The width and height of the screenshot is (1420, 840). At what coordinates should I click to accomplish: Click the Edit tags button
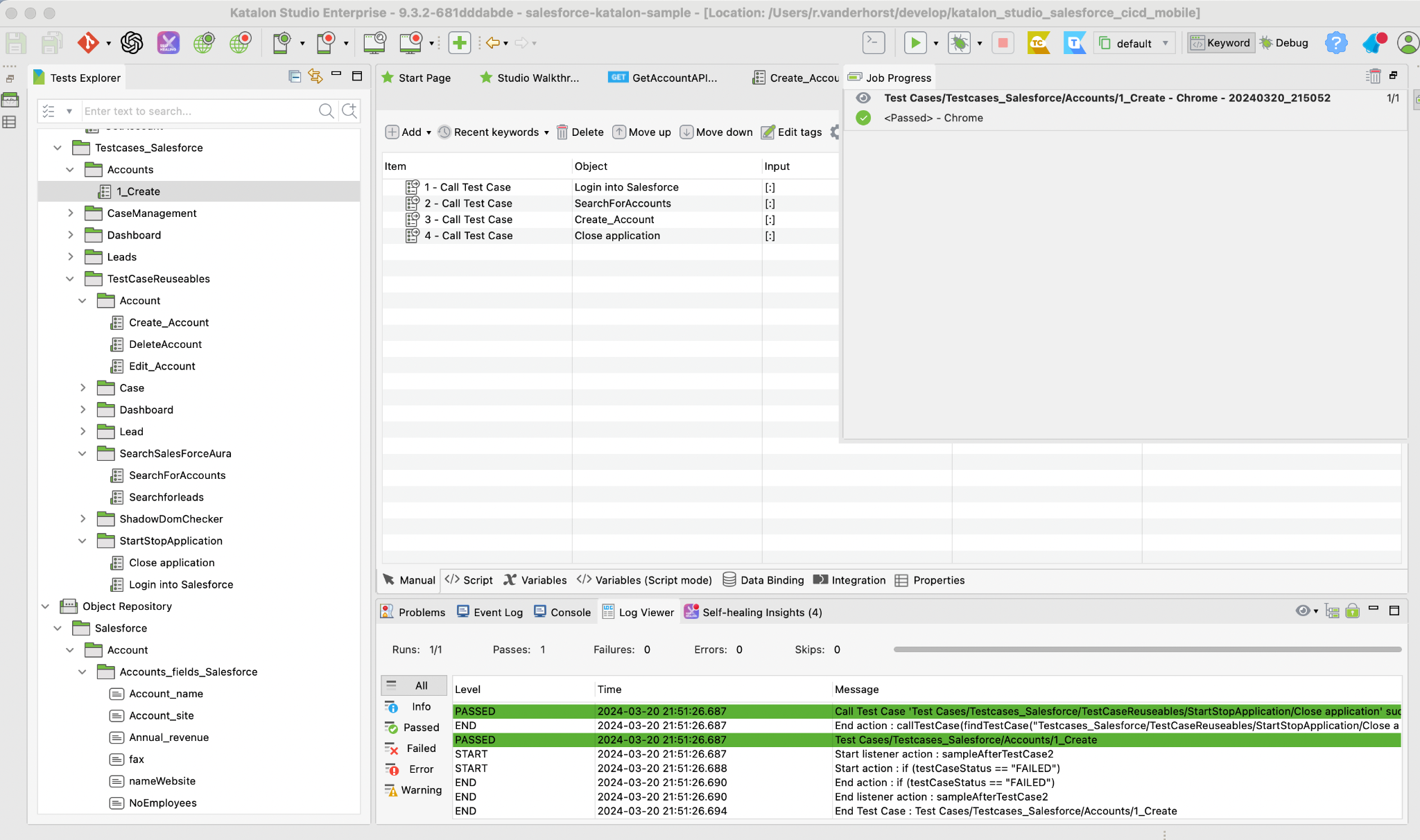tap(791, 132)
